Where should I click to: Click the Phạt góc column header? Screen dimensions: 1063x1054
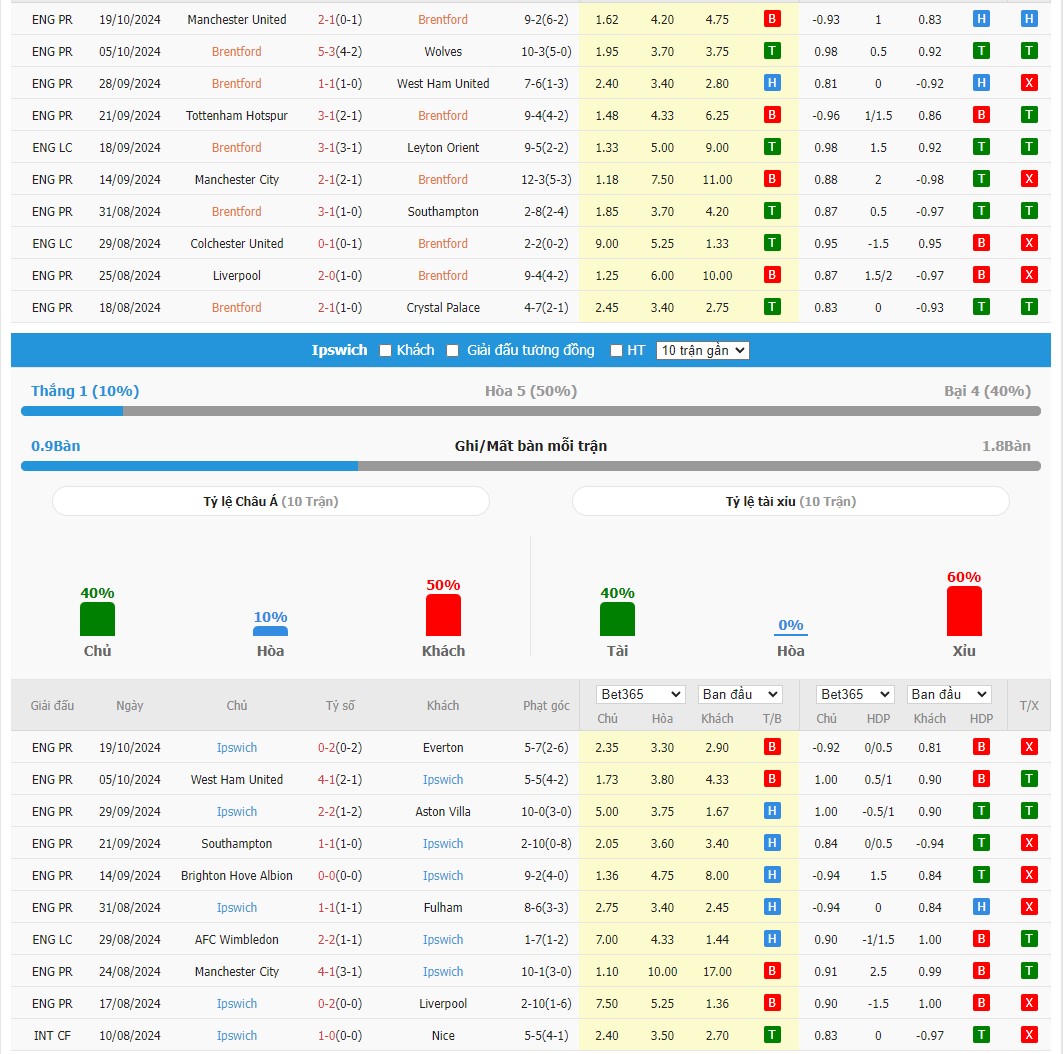[x=546, y=706]
